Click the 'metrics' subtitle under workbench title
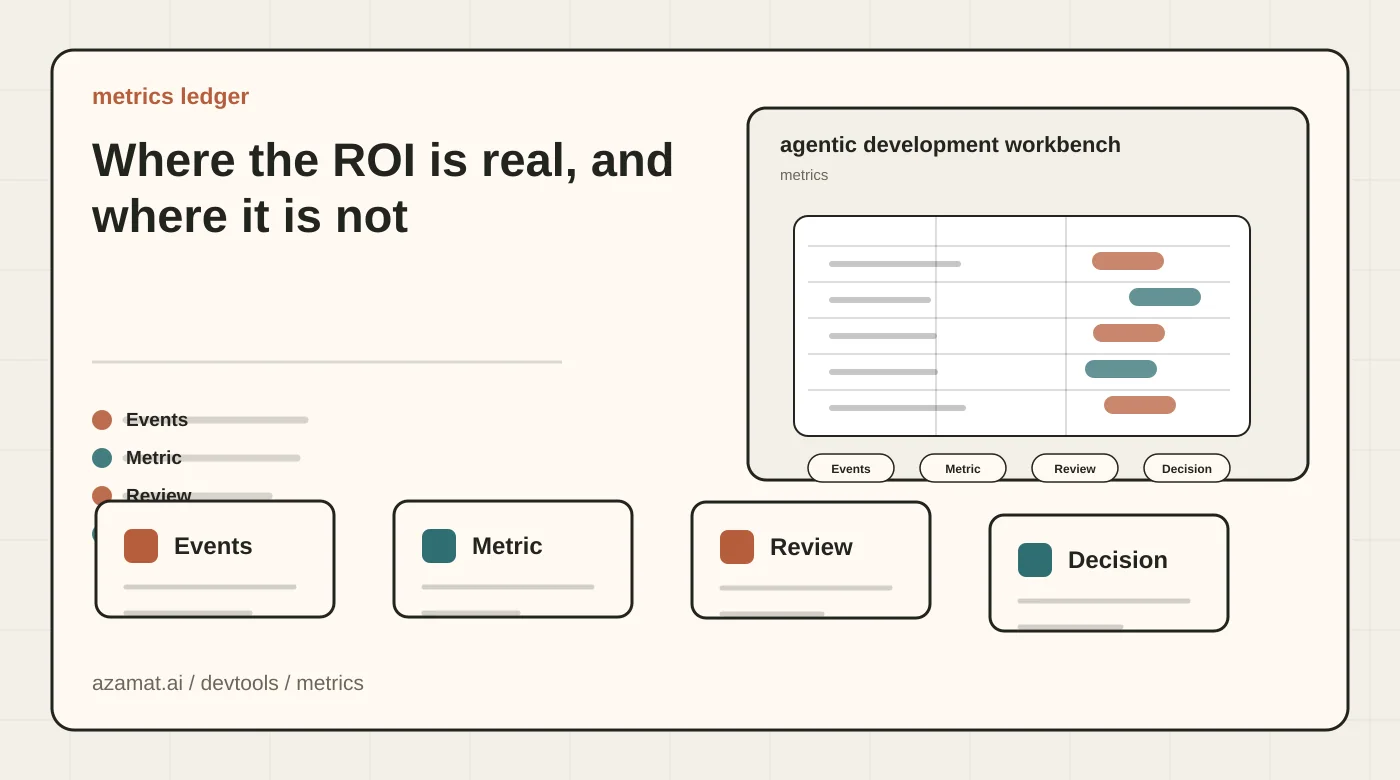The height and width of the screenshot is (780, 1400). pos(804,175)
